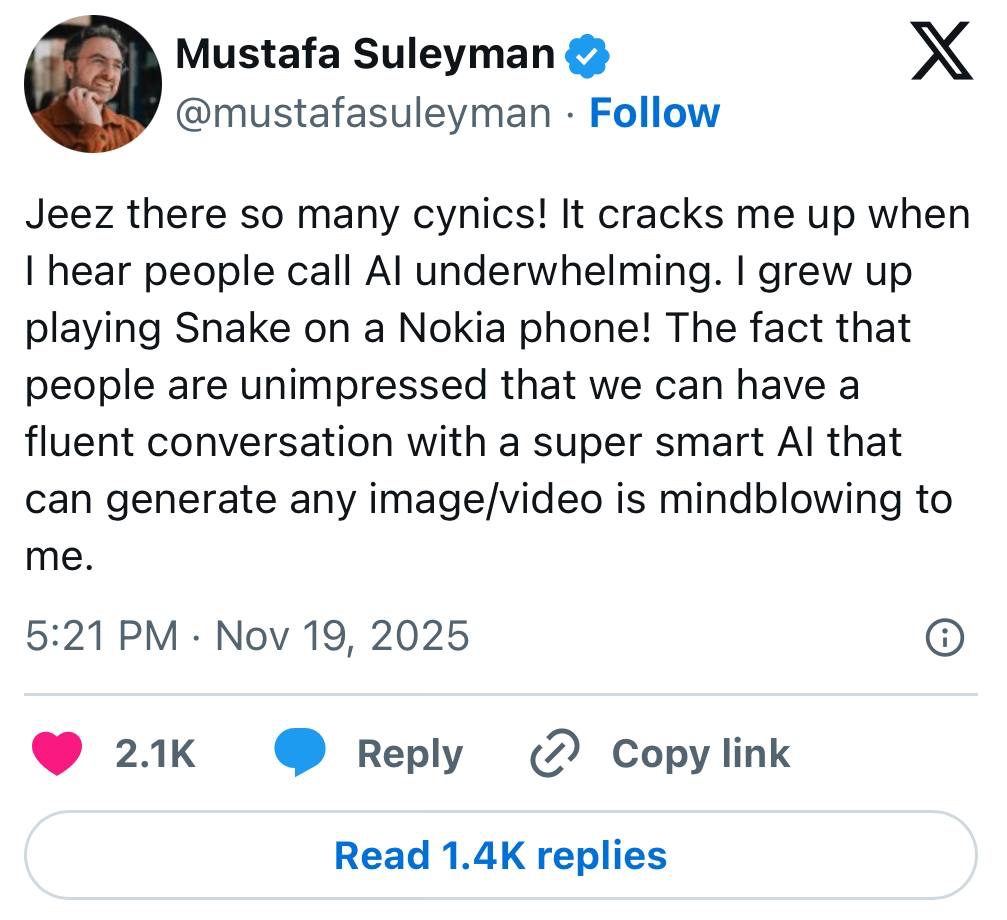The image size is (1007, 920).
Task: Follow Mustafa Suleyman
Action: (x=654, y=113)
